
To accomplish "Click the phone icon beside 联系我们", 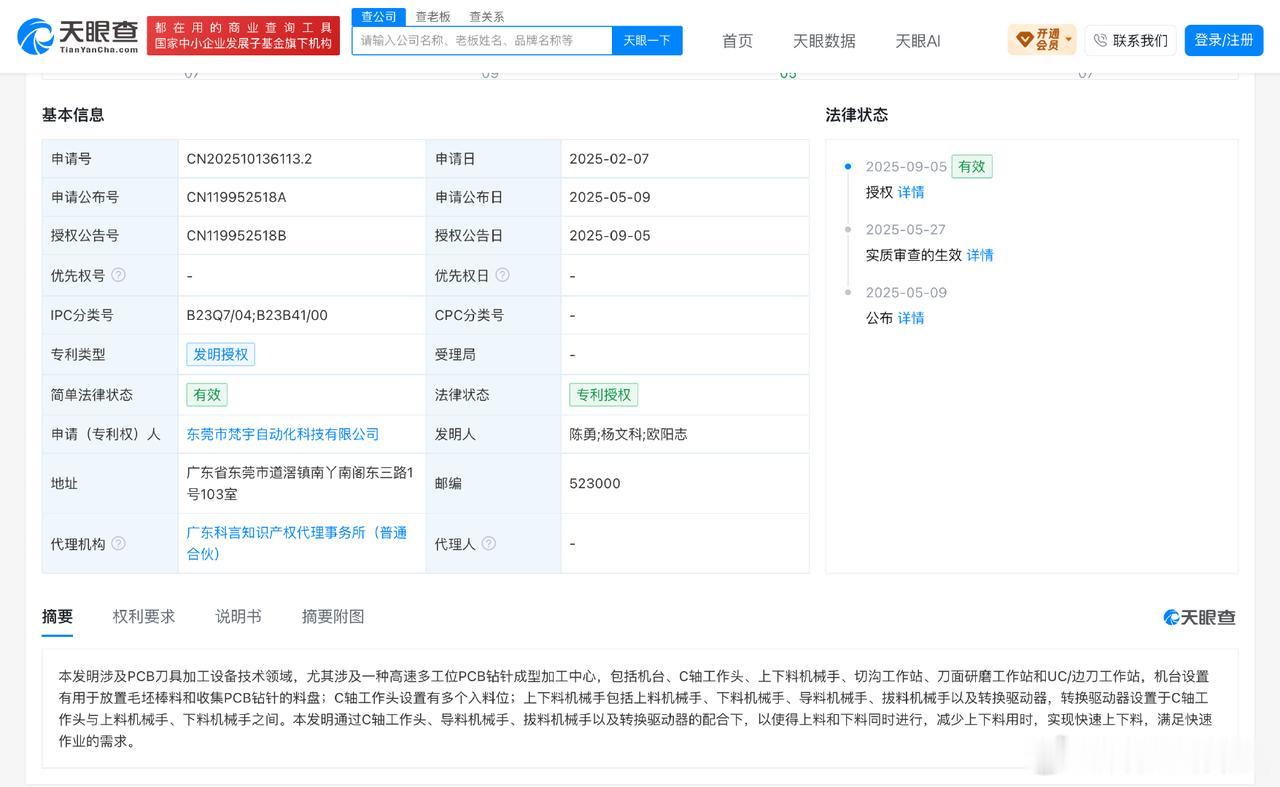I will tap(1100, 40).
